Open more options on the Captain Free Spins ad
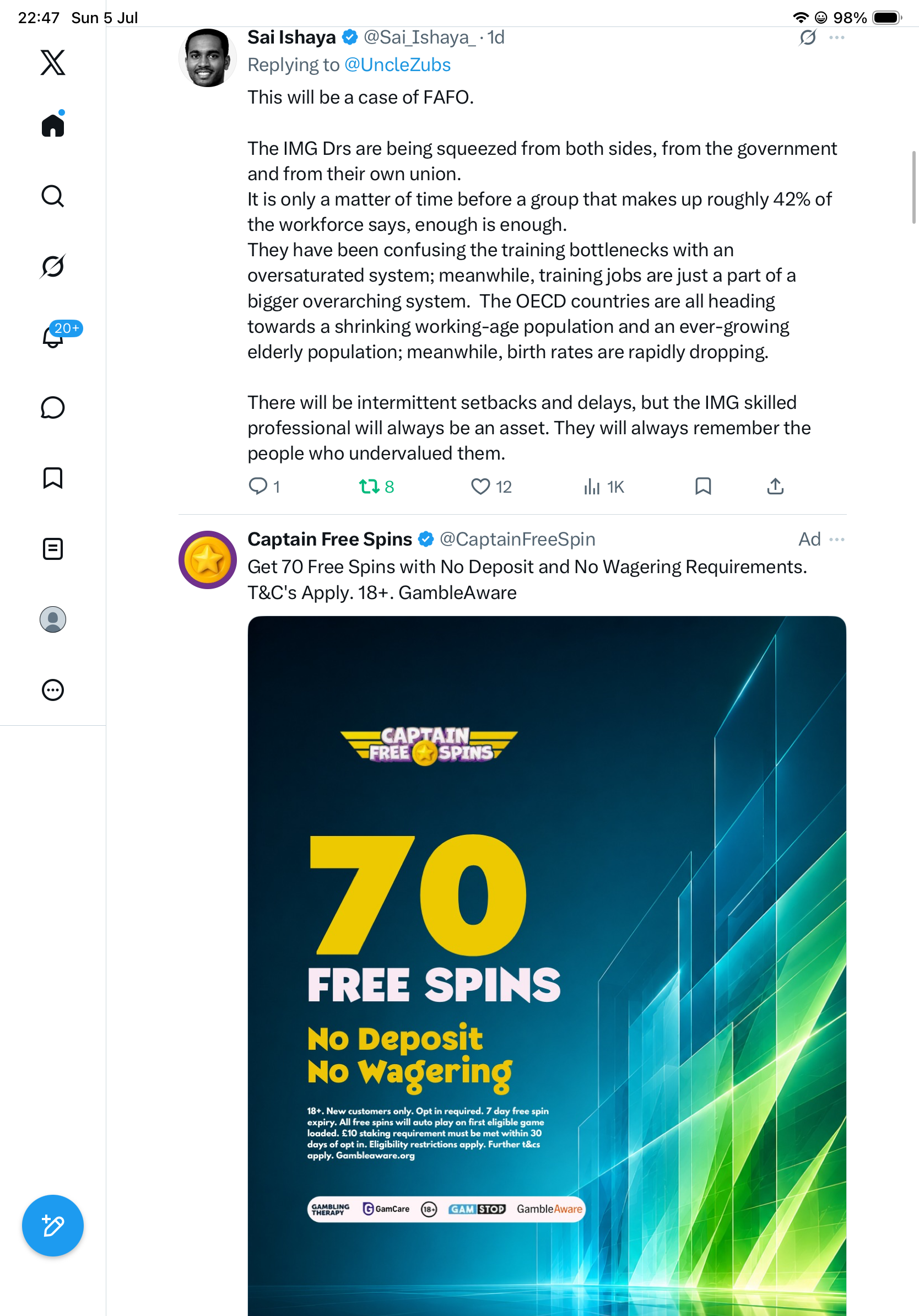This screenshot has width=919, height=1316. 836,540
